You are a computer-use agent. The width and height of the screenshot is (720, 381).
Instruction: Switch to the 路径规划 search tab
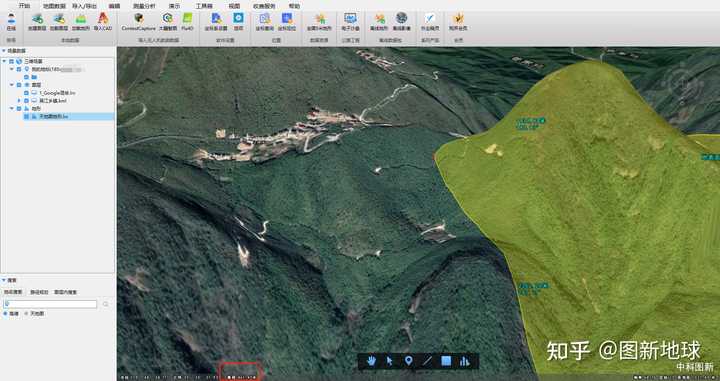pos(39,292)
